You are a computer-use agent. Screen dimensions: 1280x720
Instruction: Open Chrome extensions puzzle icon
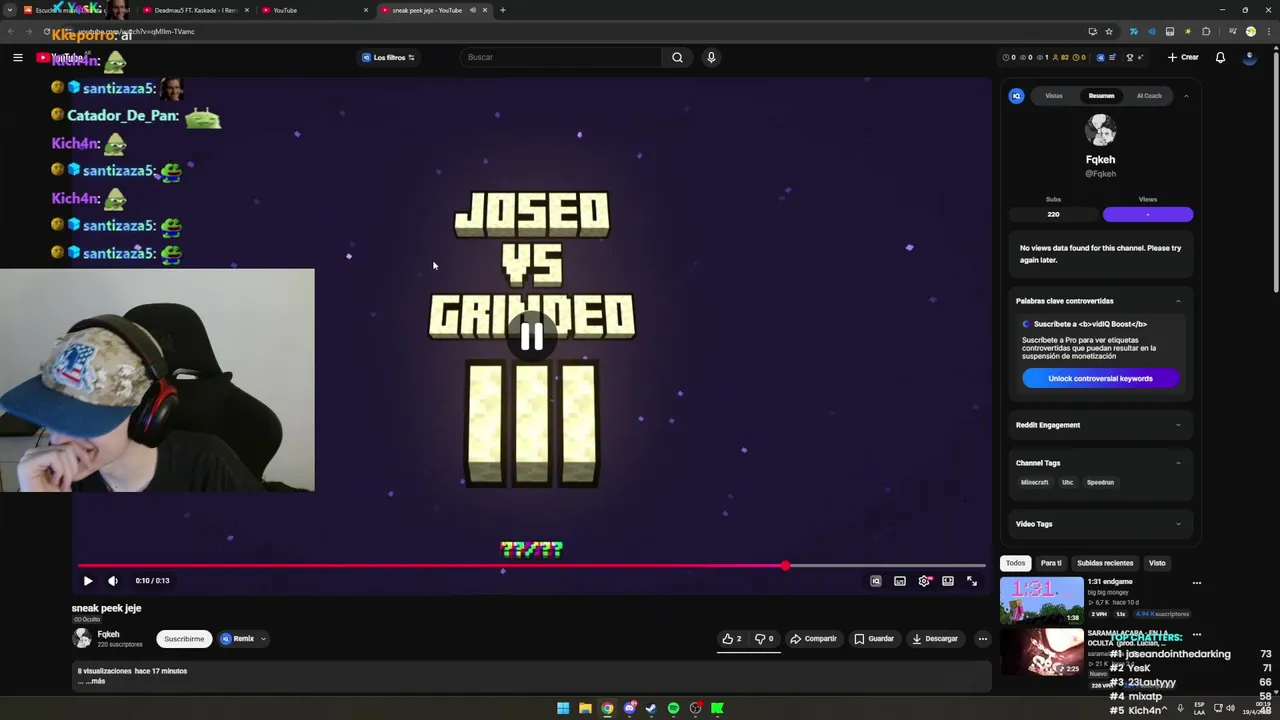[1206, 32]
